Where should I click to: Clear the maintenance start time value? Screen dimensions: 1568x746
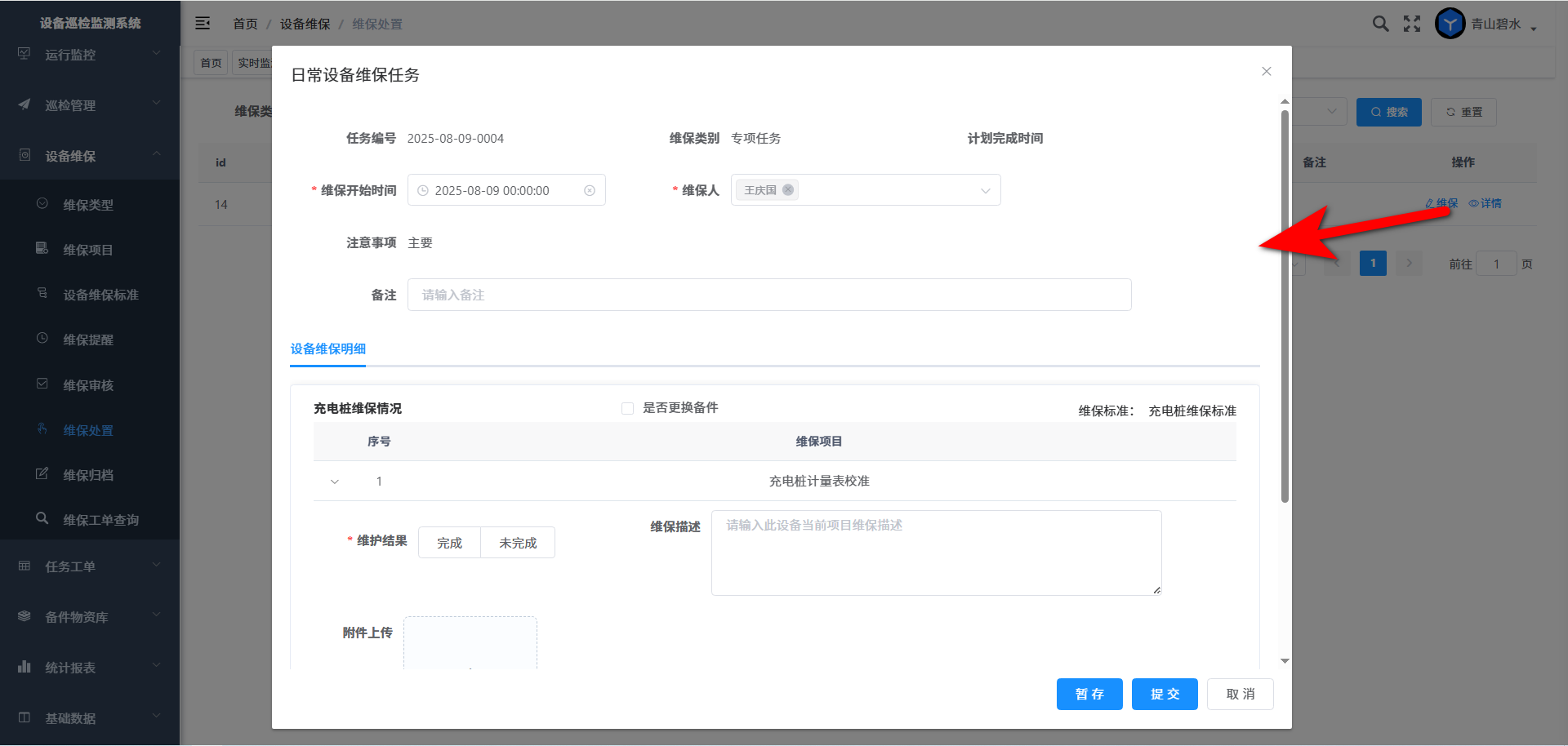[x=590, y=190]
